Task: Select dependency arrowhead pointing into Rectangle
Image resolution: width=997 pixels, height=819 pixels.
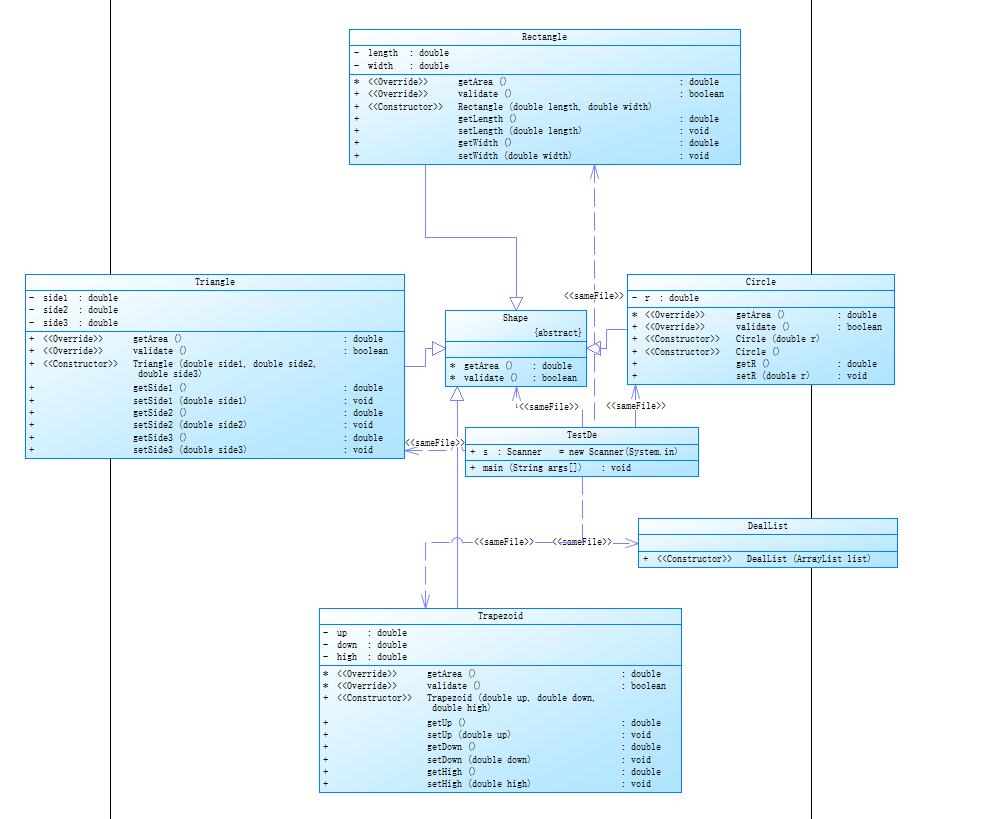Action: click(x=595, y=172)
